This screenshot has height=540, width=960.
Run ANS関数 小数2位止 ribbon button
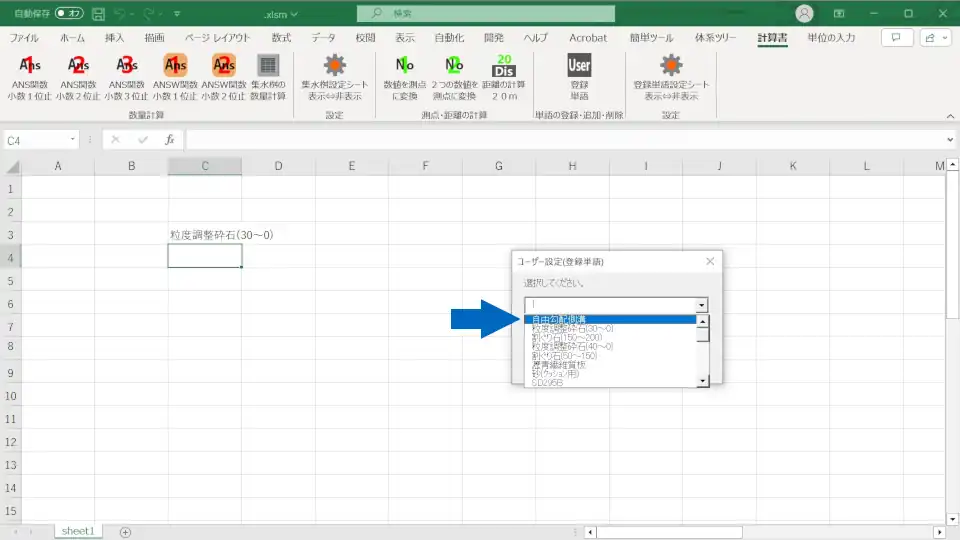point(78,77)
